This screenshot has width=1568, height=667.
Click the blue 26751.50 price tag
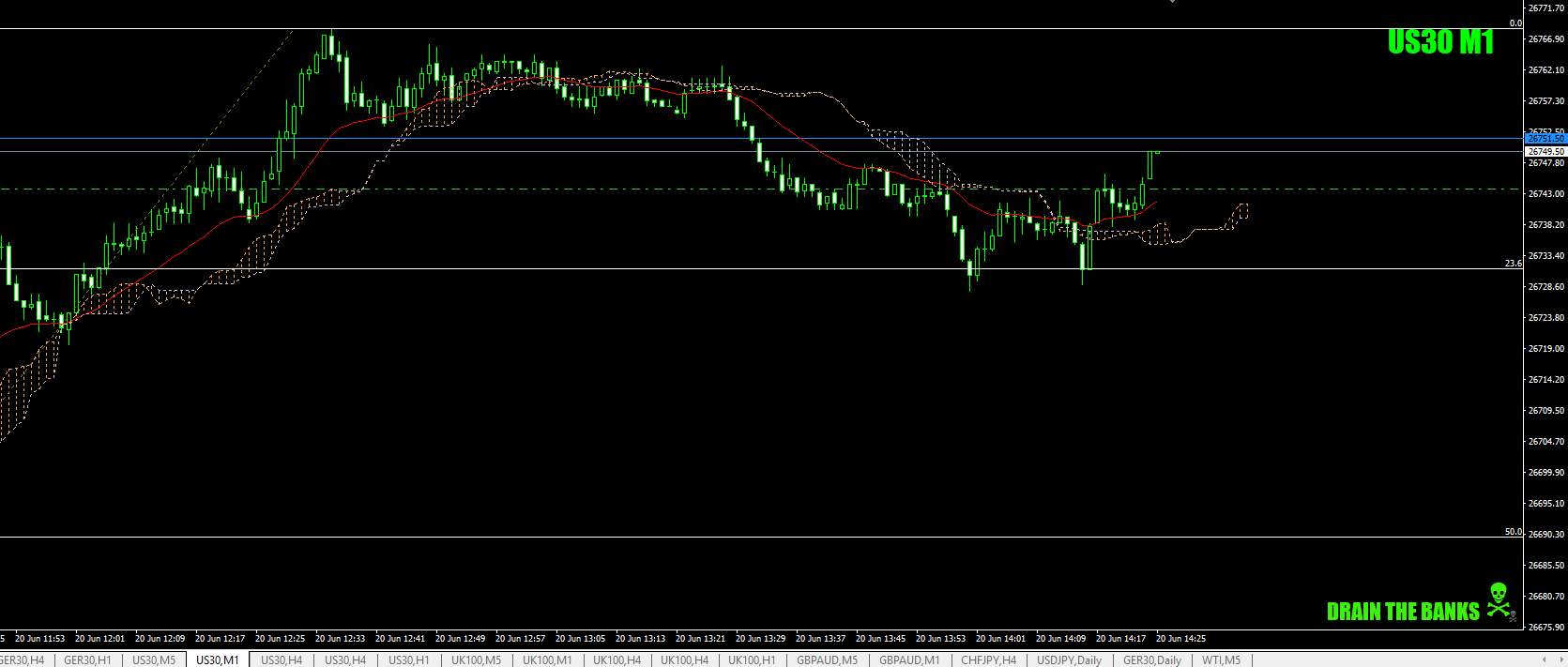(1545, 139)
